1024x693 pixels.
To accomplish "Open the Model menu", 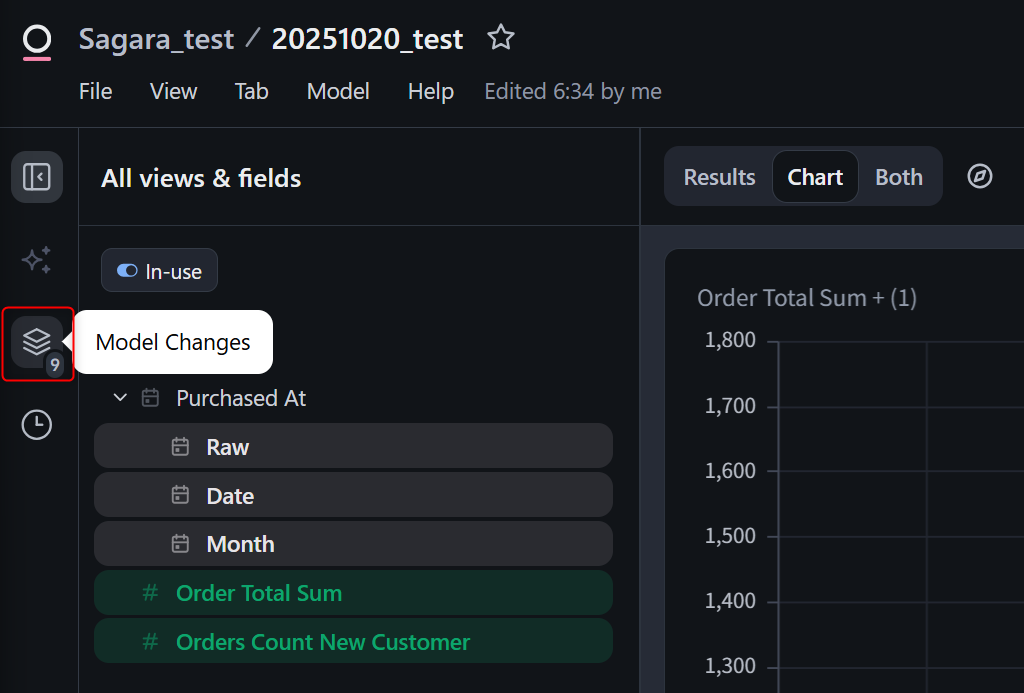I will (338, 92).
